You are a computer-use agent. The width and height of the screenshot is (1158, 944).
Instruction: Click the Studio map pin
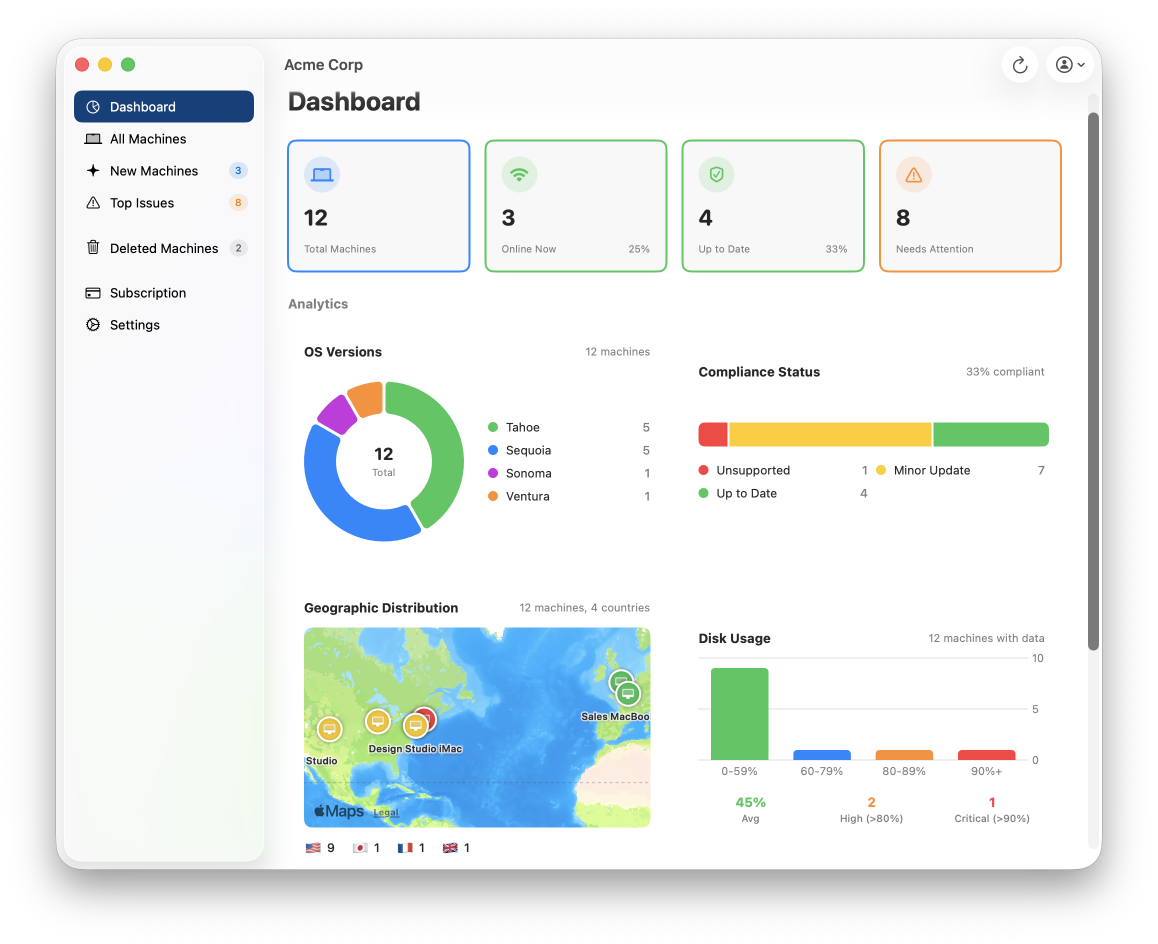[x=329, y=730]
